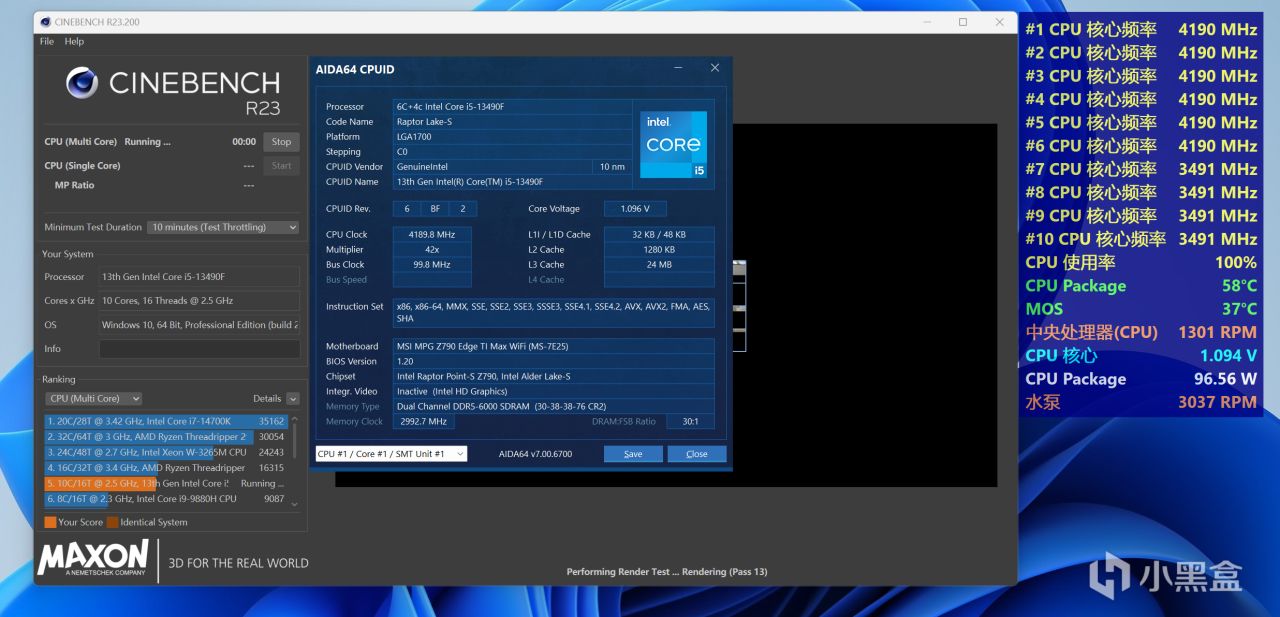Click the Memory Type DDR5-6000 value

pos(554,406)
